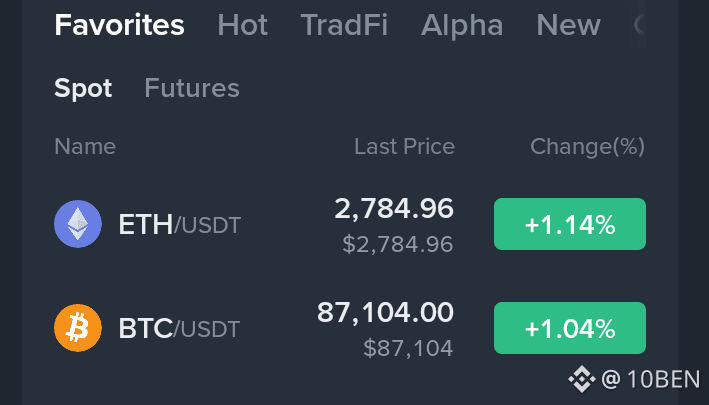Screen dimensions: 709x405
Task: Toggle the ETH +1.14% change badge
Action: 570,224
